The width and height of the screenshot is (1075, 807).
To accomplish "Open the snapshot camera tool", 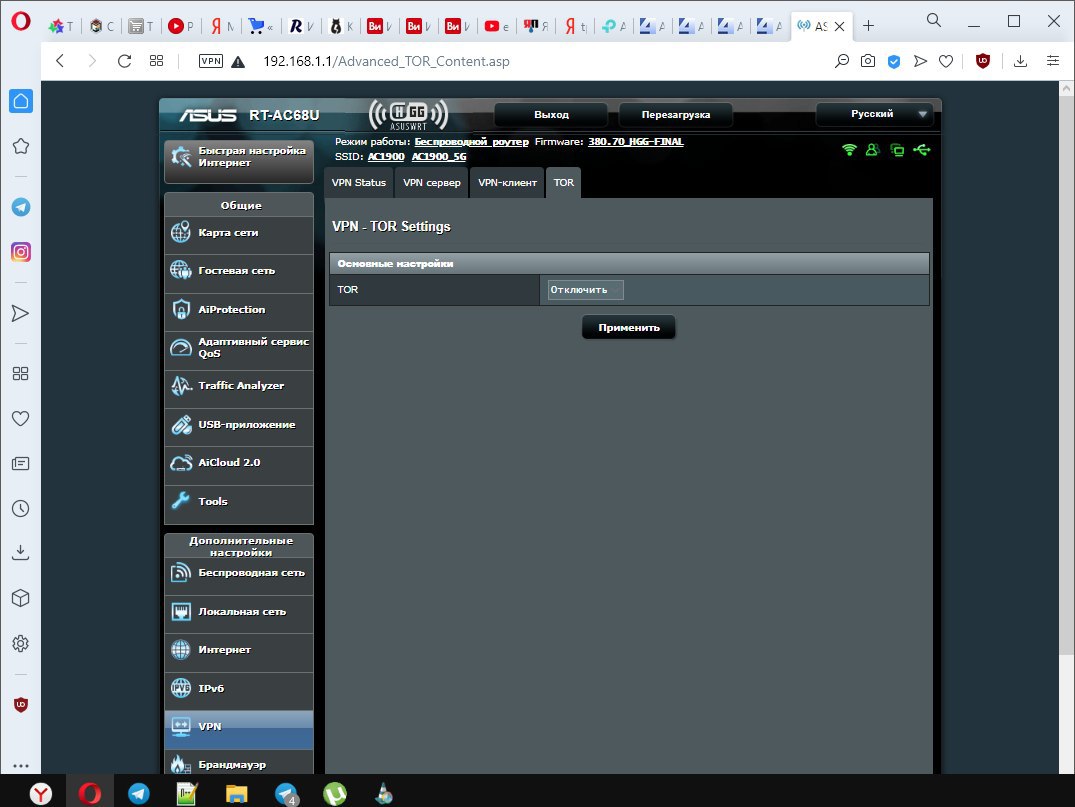I will pyautogui.click(x=868, y=61).
